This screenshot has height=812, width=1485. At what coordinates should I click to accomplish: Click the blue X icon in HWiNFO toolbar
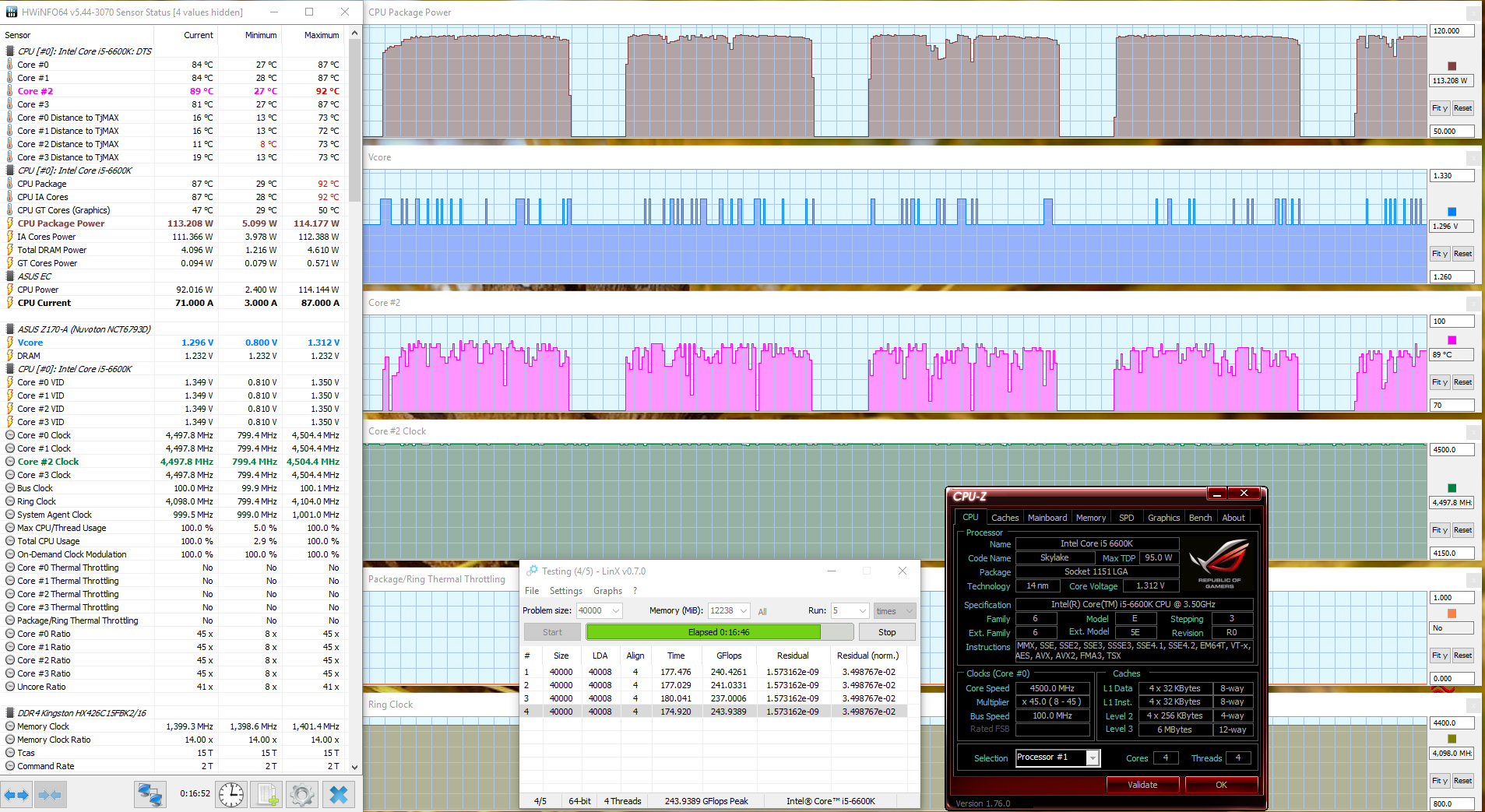pos(339,795)
